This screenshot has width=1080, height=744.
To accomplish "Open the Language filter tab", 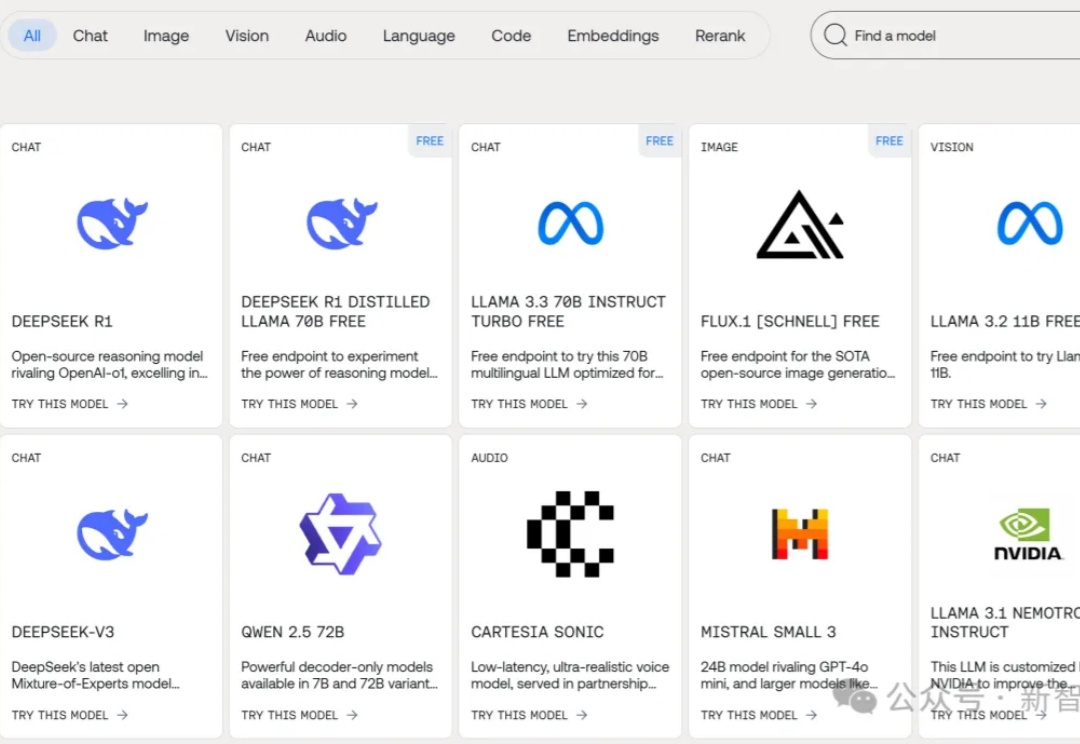I will tap(419, 35).
